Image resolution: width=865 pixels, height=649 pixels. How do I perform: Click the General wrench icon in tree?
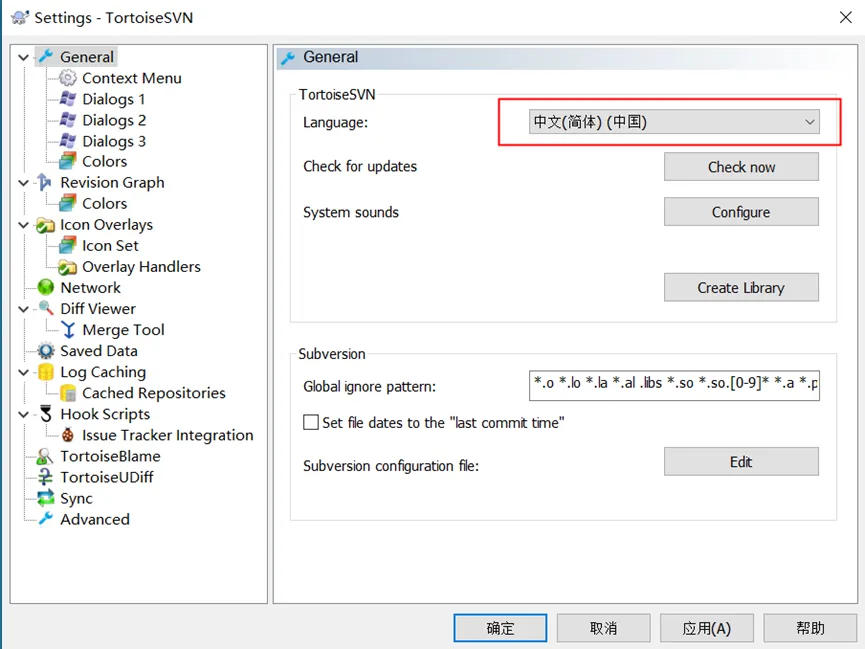[46, 56]
